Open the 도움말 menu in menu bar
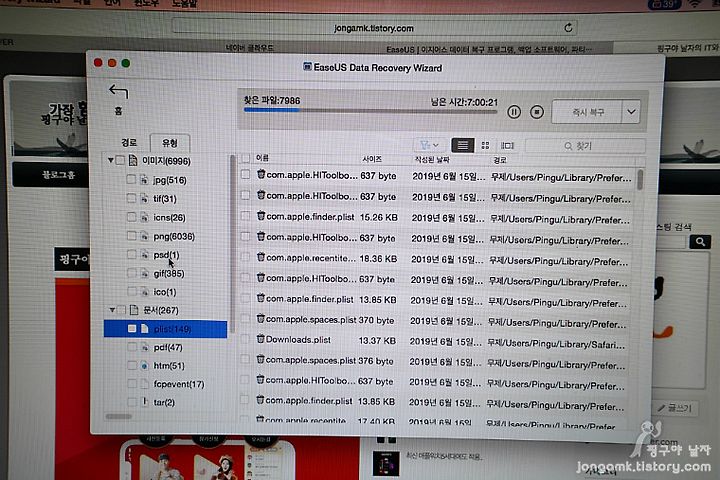 click(x=185, y=4)
